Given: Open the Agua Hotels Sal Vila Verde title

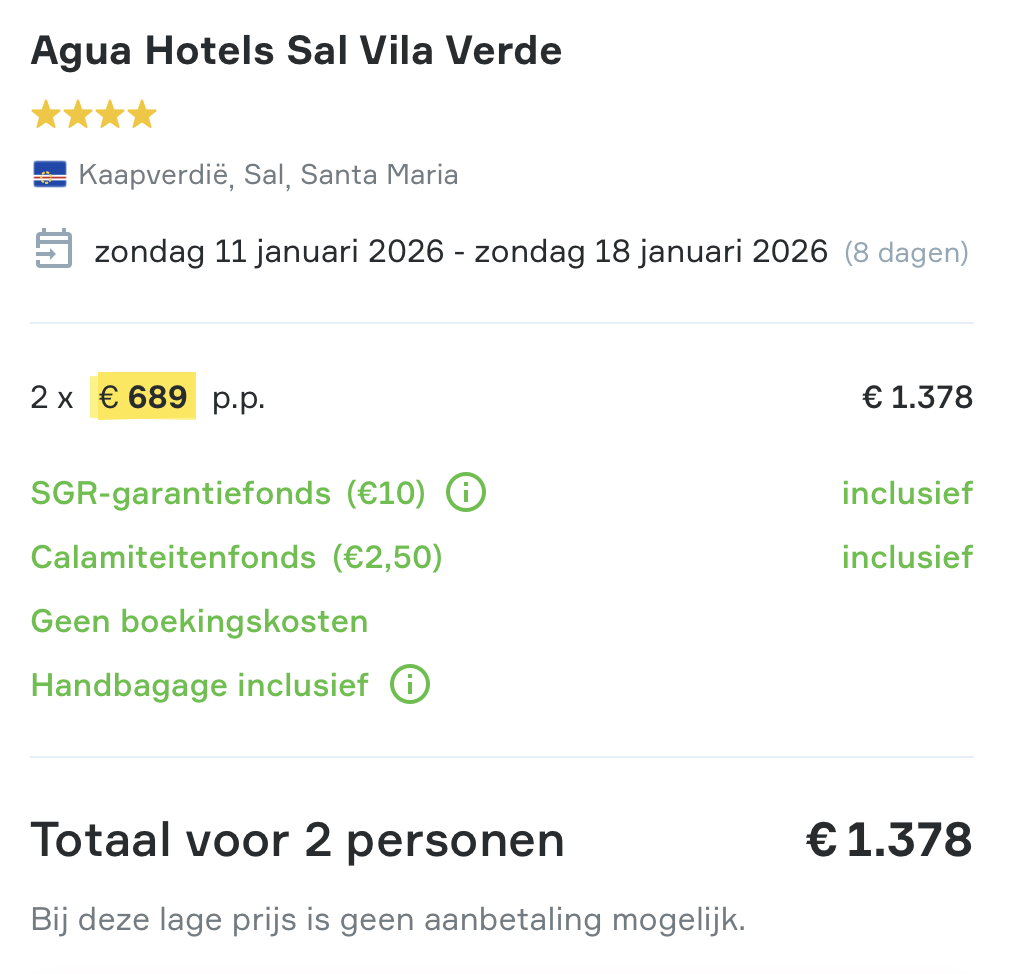Looking at the screenshot, I should (296, 51).
